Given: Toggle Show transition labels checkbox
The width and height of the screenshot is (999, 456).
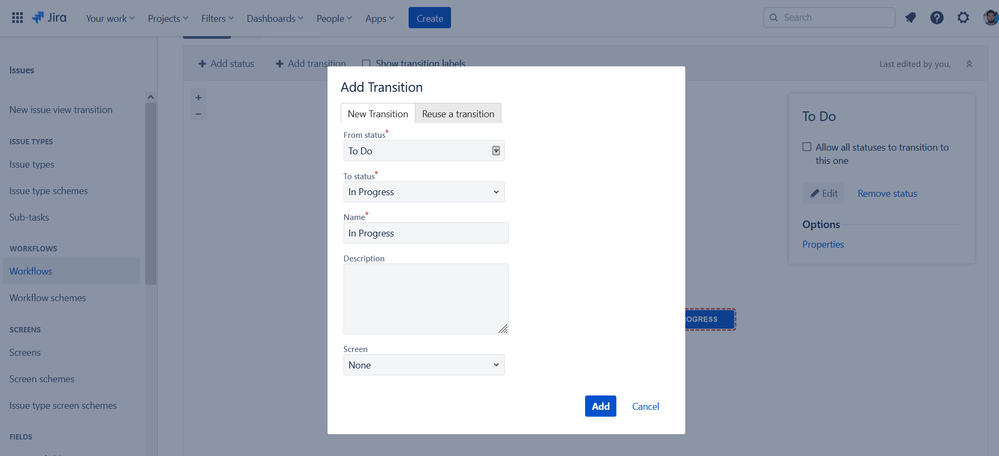Looking at the screenshot, I should (366, 64).
